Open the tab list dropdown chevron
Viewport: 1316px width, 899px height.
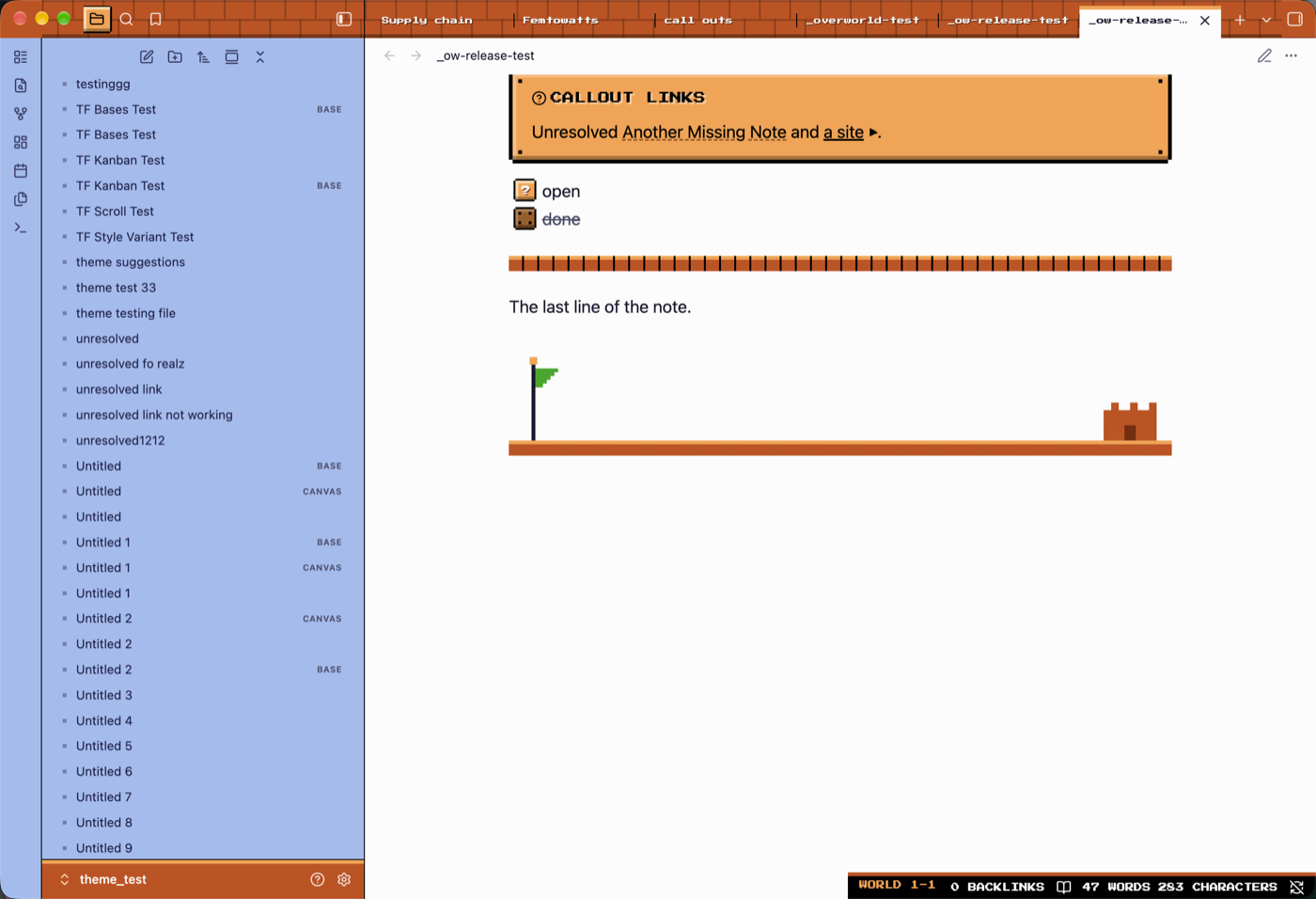tap(1266, 20)
